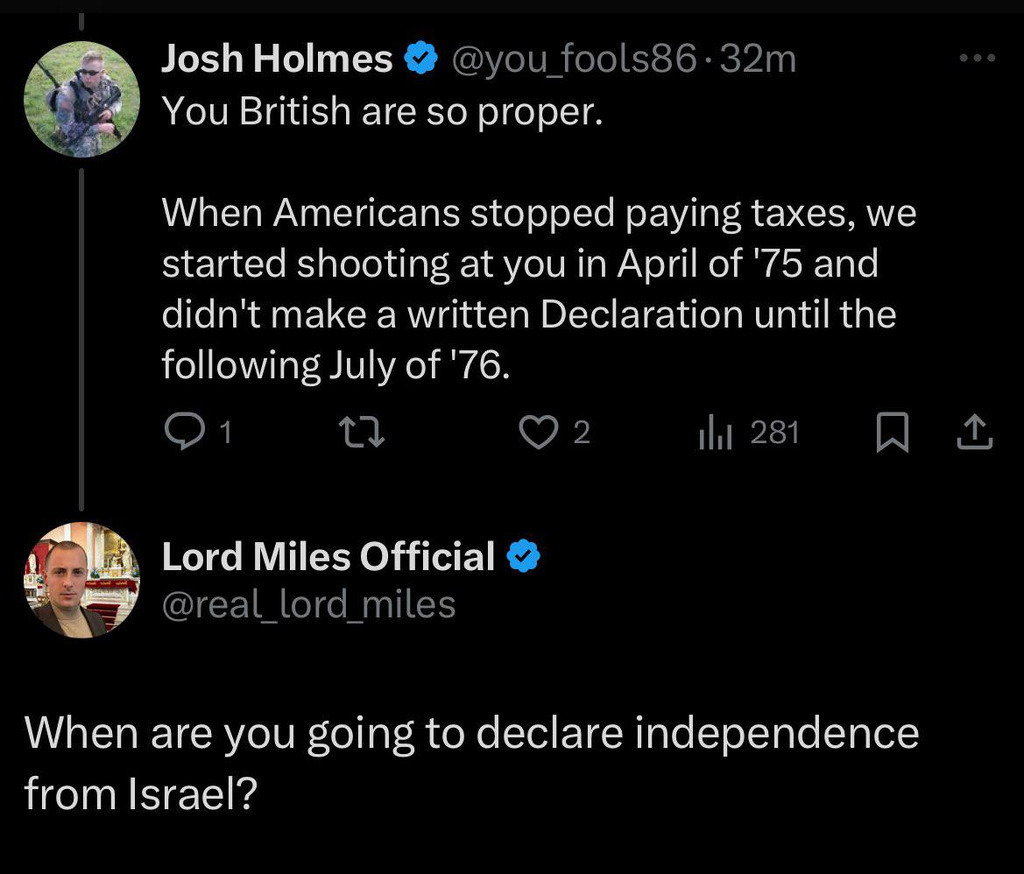
Task: Click the 281 views count
Action: 774,432
